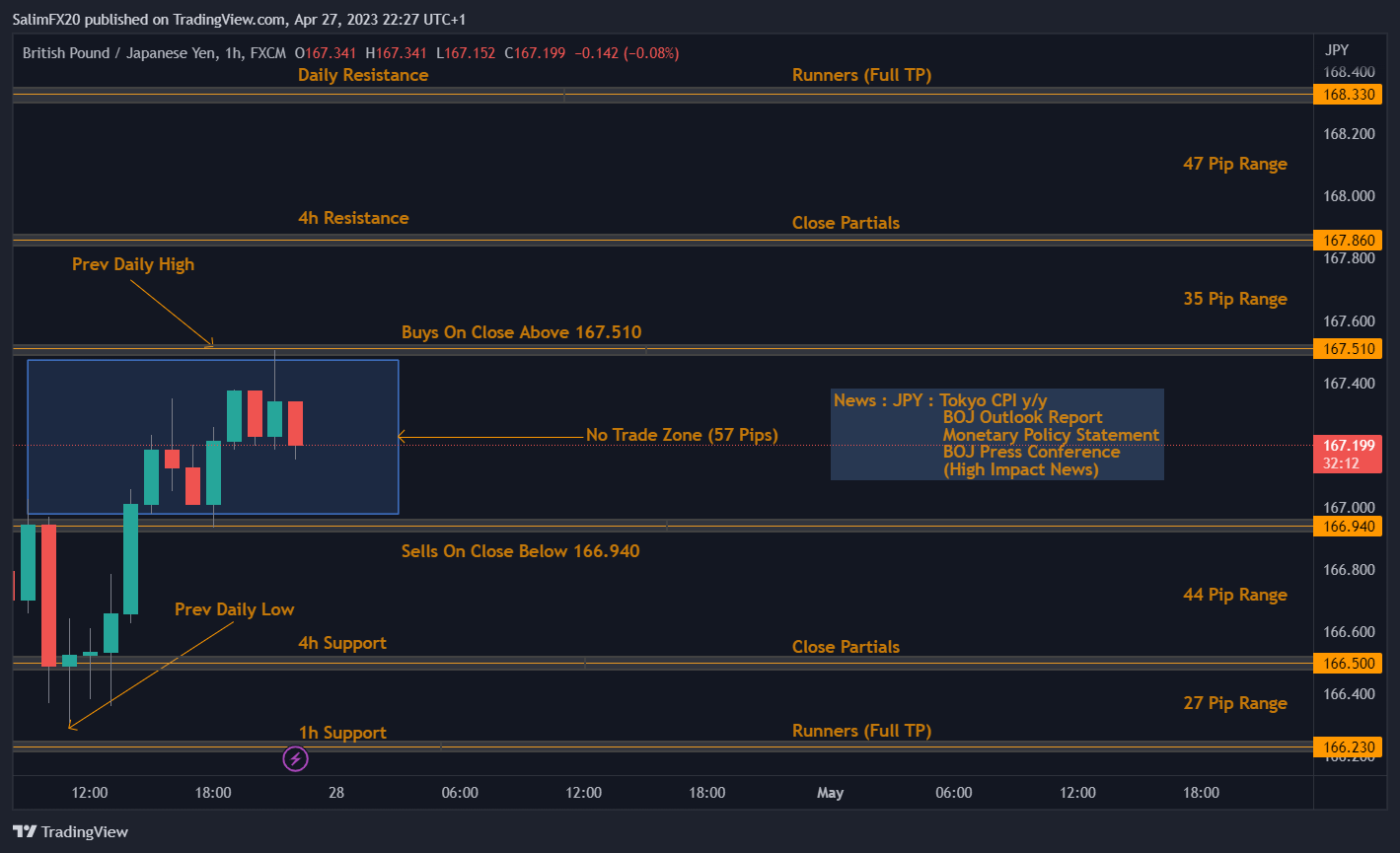Image resolution: width=1400 pixels, height=853 pixels.
Task: Click the 166.500 orange price tag
Action: tap(1348, 664)
